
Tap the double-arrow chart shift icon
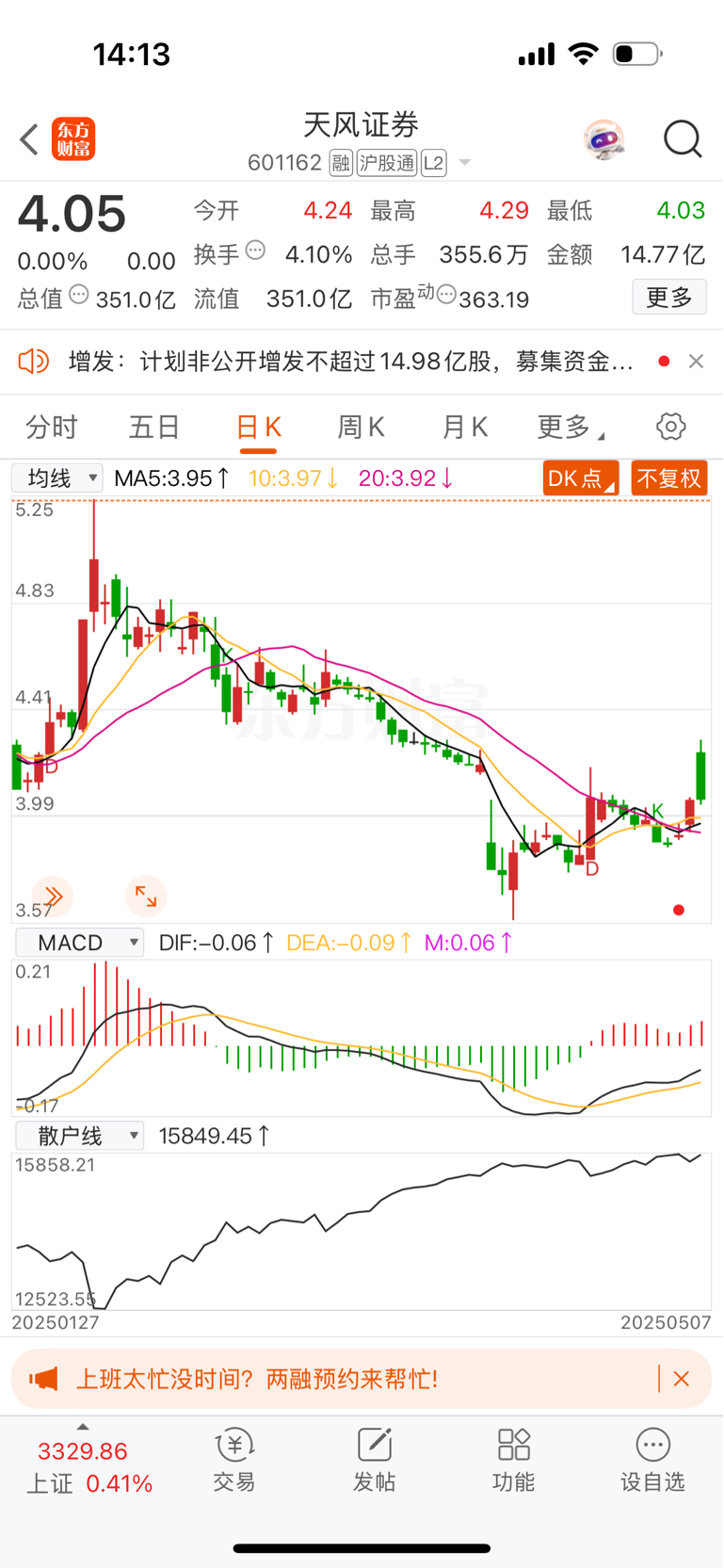tap(52, 896)
